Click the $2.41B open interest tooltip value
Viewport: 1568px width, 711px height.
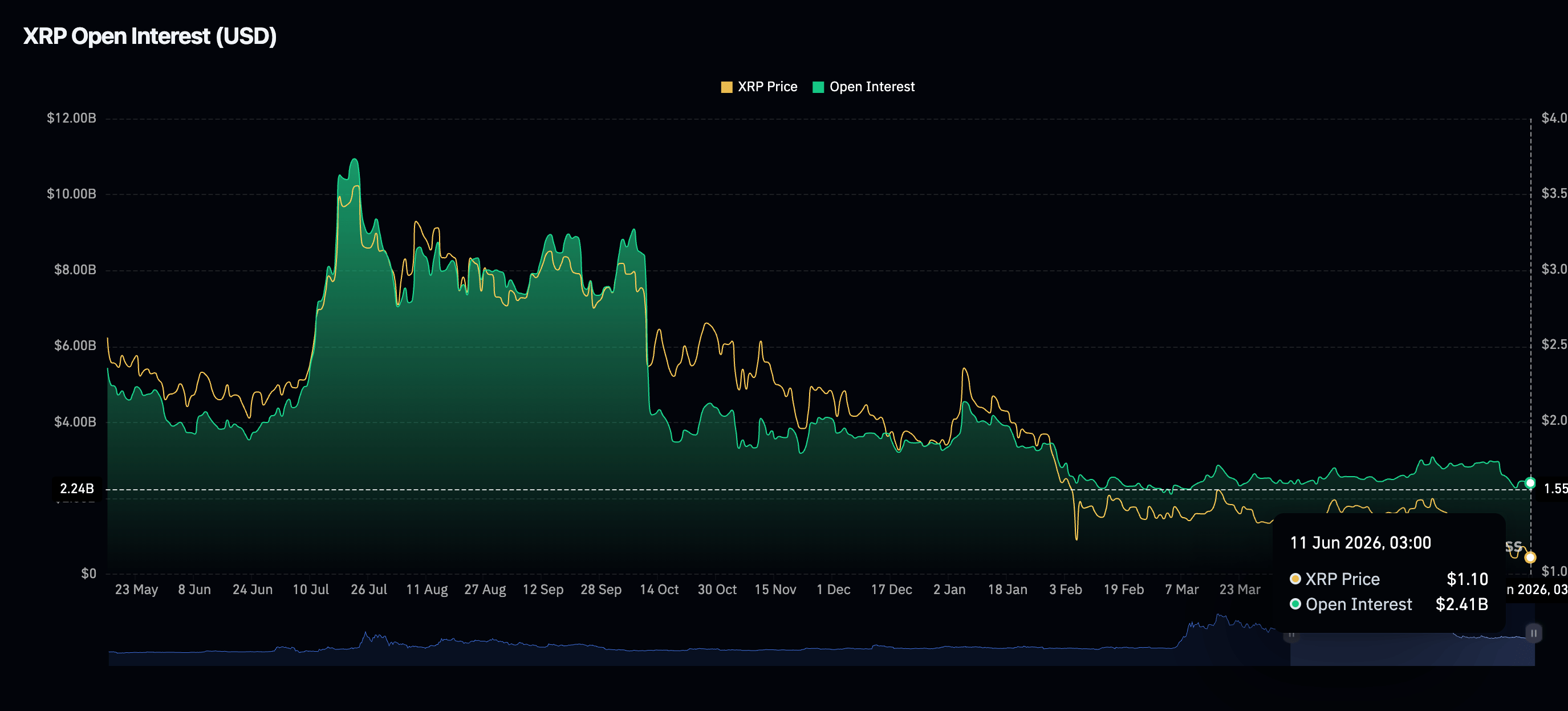pyautogui.click(x=1461, y=604)
